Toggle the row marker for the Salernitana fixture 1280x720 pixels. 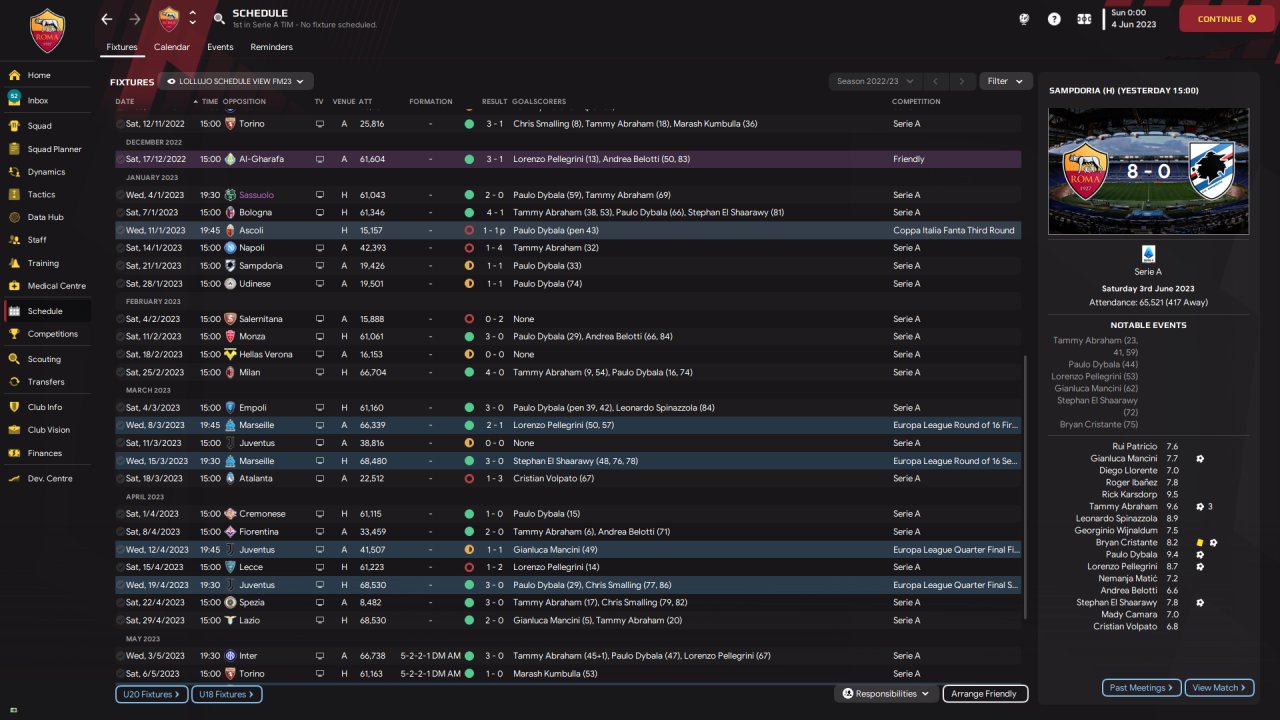[120, 319]
